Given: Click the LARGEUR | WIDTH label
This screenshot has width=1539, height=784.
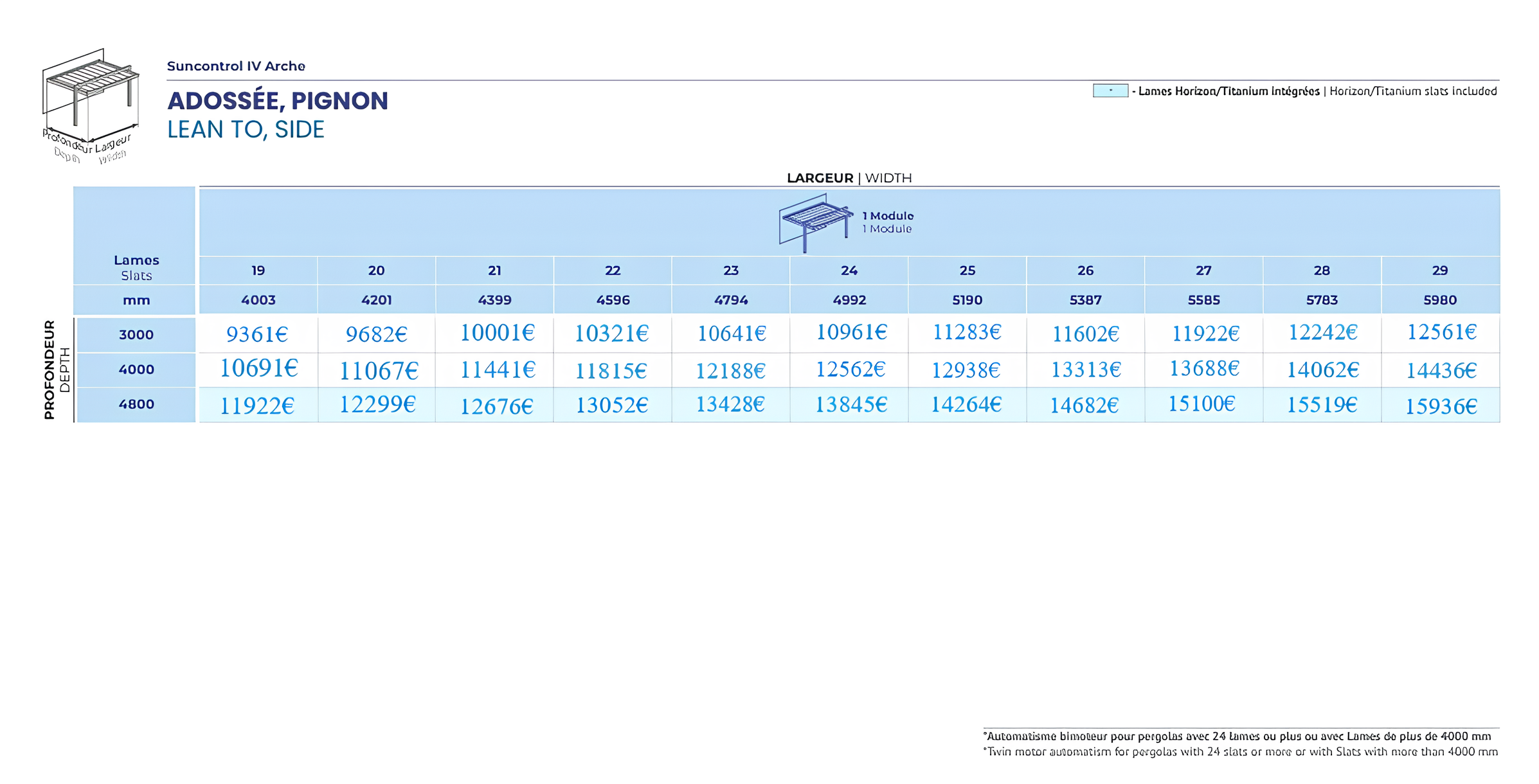Looking at the screenshot, I should [849, 178].
